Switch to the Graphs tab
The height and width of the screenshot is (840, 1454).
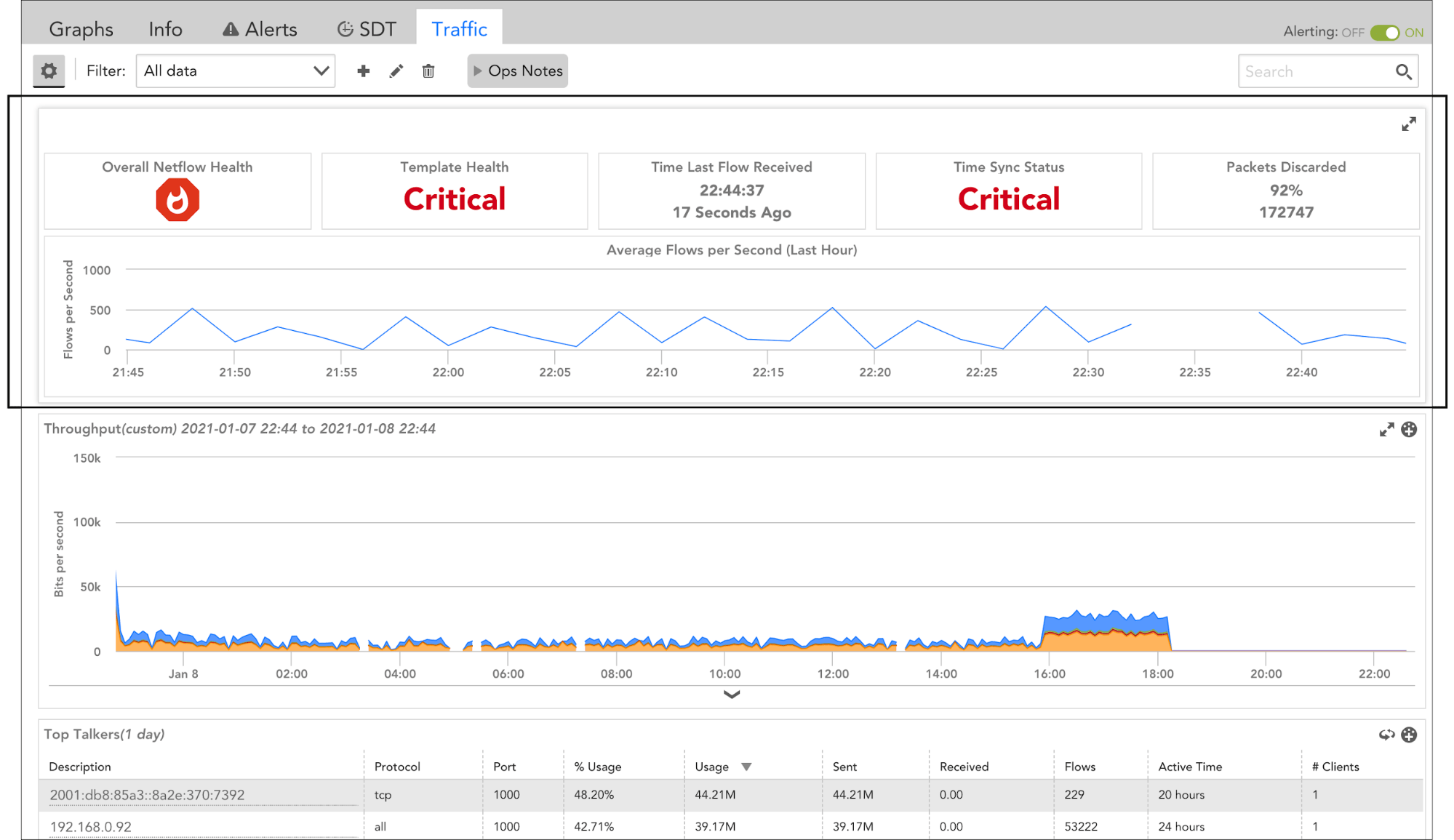(81, 29)
